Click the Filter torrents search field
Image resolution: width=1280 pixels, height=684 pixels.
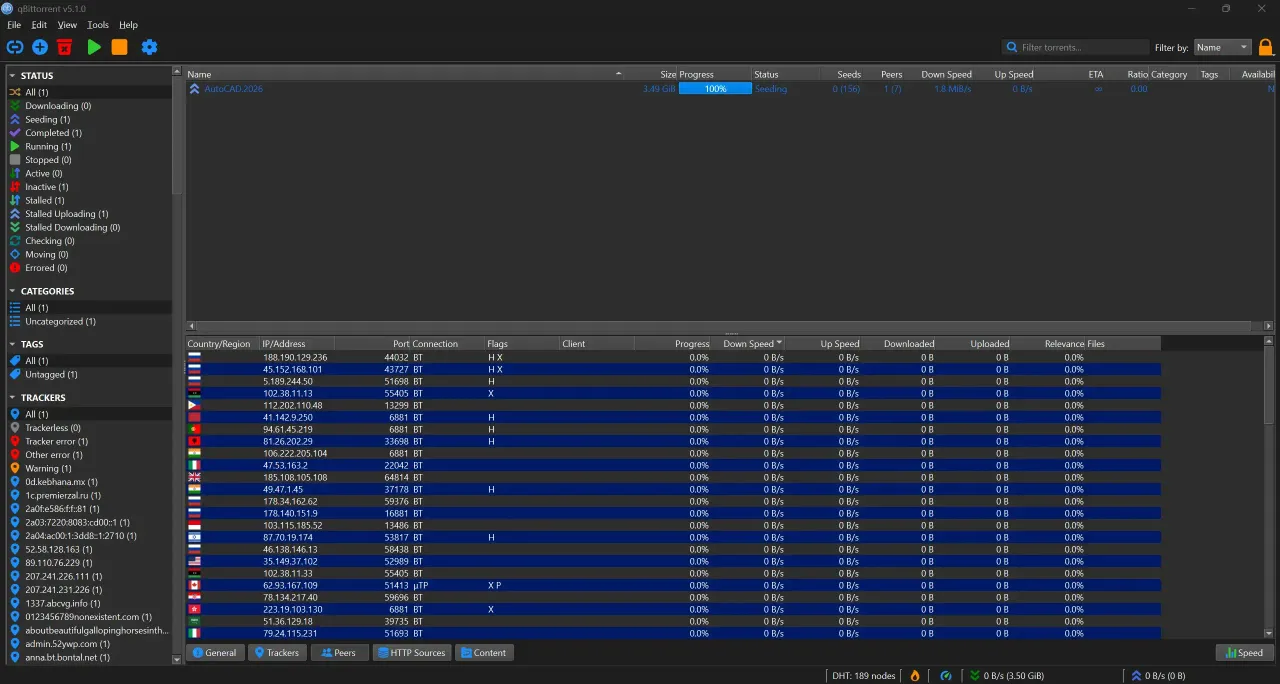1076,47
